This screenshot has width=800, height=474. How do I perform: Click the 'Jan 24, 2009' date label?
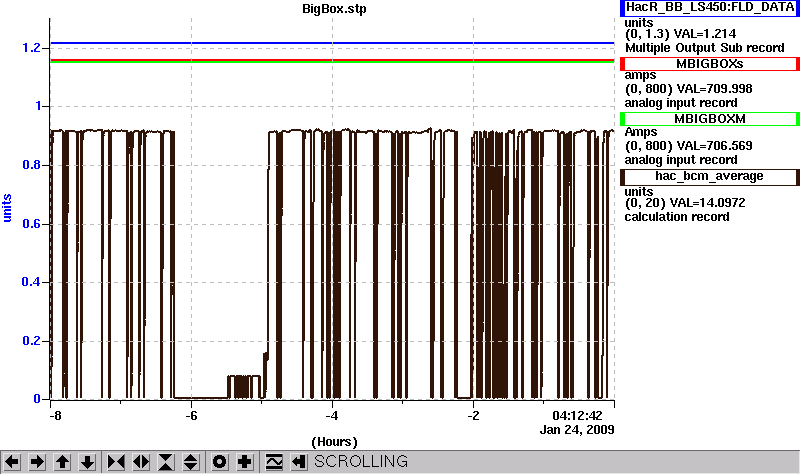(x=577, y=430)
